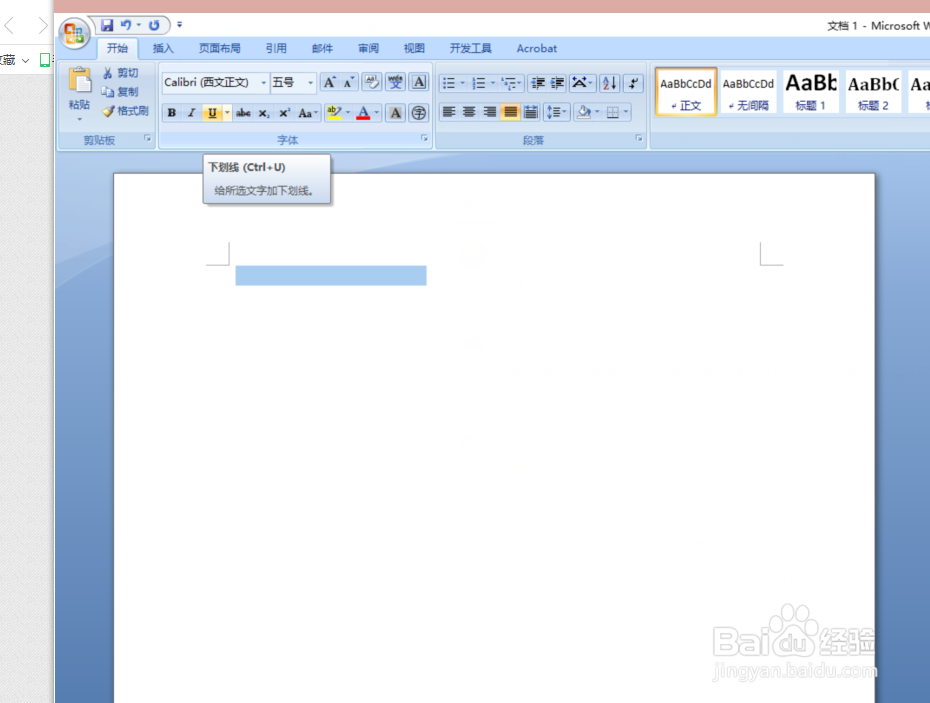
Task: Expand the undo history dropdown arrow
Action: tap(139, 25)
